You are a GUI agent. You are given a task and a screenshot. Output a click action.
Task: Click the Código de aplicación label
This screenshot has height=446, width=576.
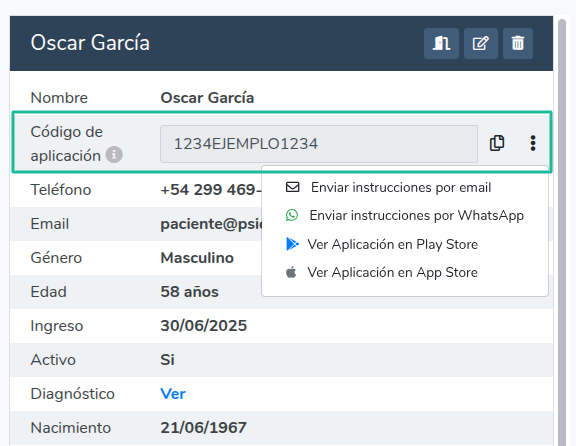pos(66,144)
